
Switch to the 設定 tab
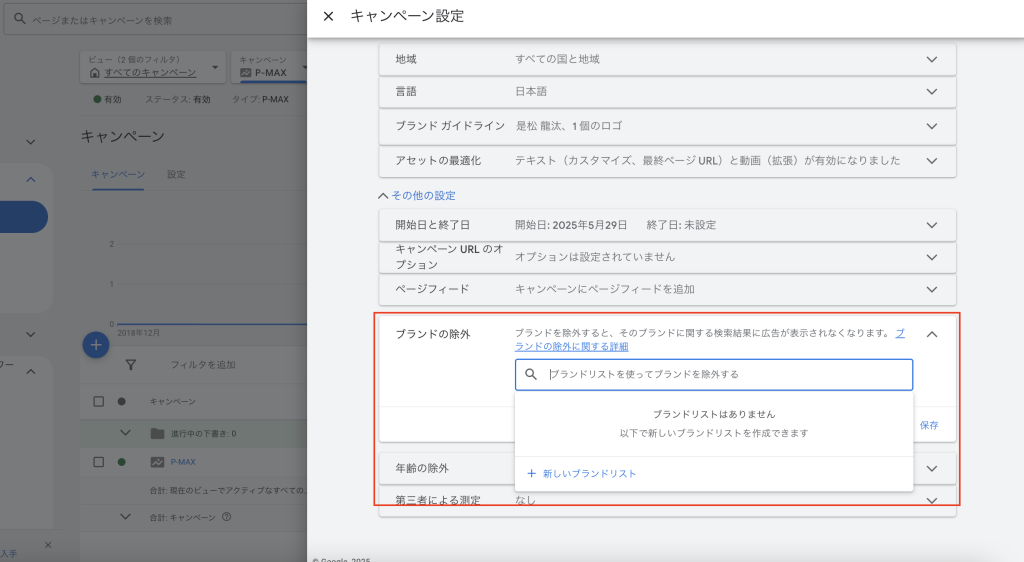176,174
